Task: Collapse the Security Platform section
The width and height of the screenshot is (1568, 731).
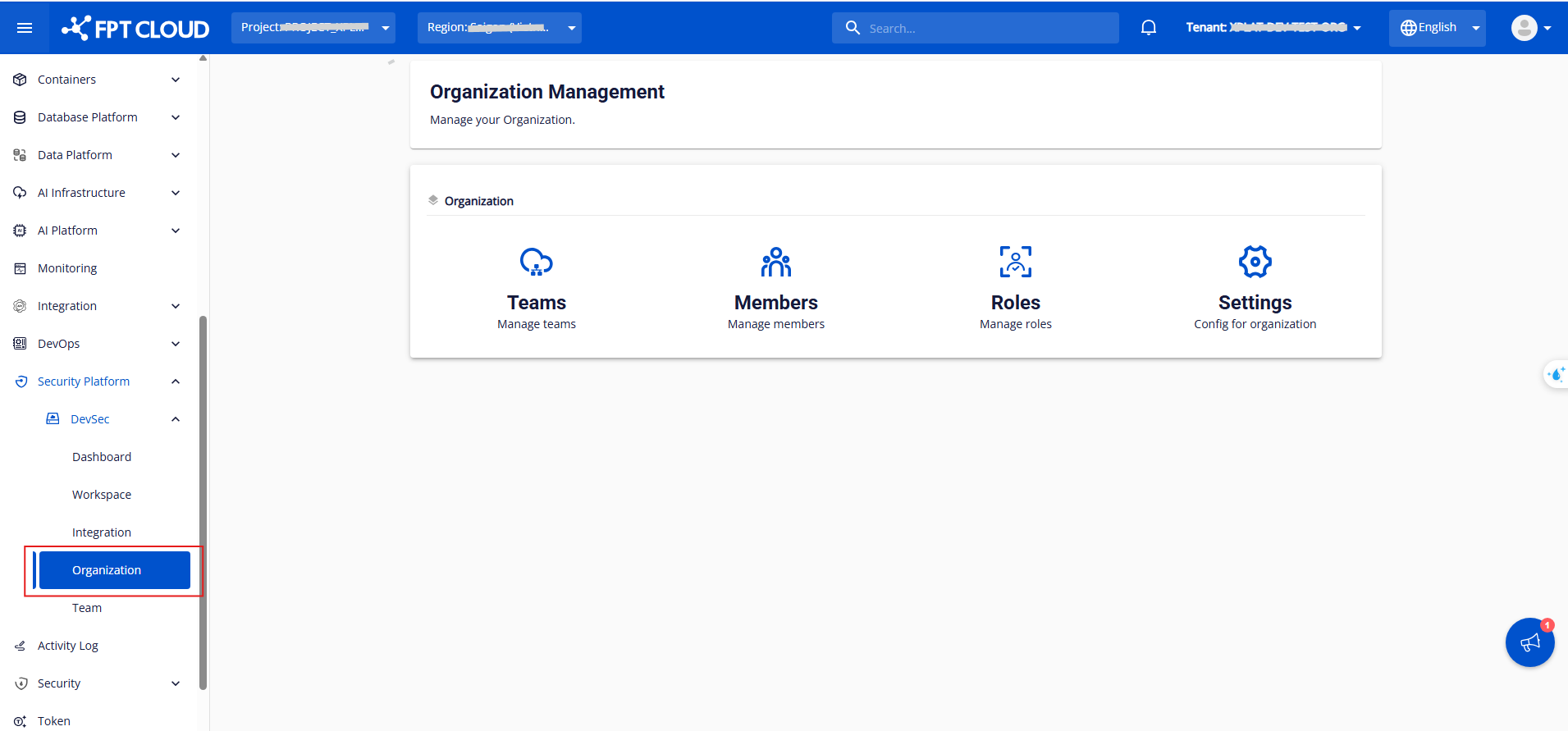Action: click(175, 381)
